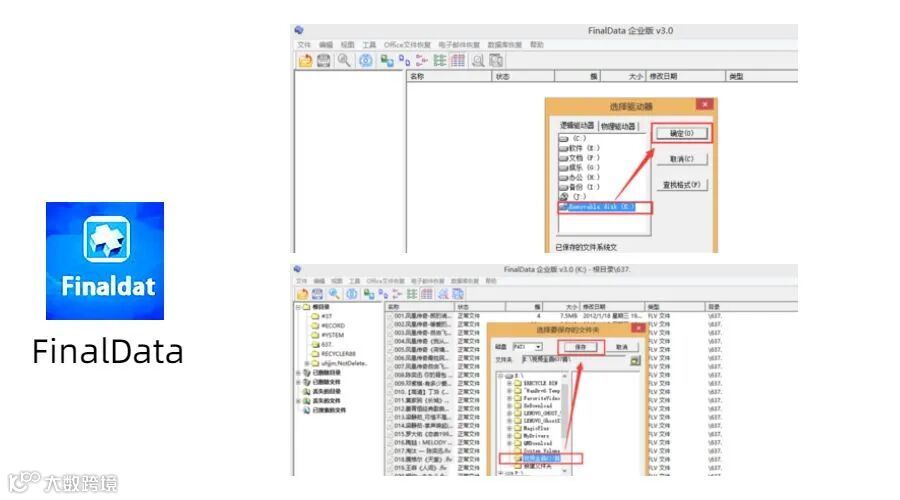900x500 pixels.
Task: Click the green tree-list view icon in lower toolbar
Action: 412,294
